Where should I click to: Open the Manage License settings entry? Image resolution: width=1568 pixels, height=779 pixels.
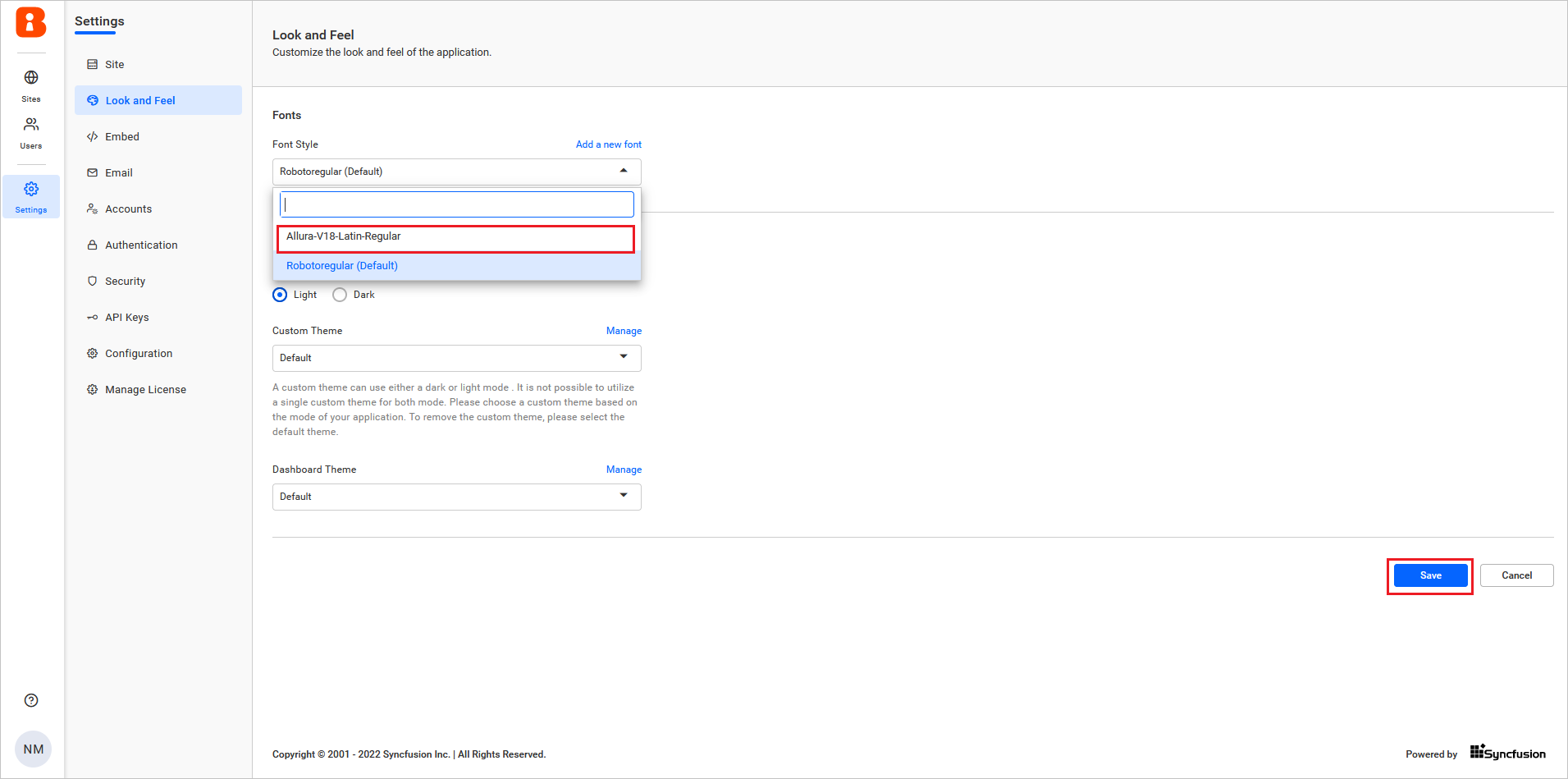click(145, 389)
